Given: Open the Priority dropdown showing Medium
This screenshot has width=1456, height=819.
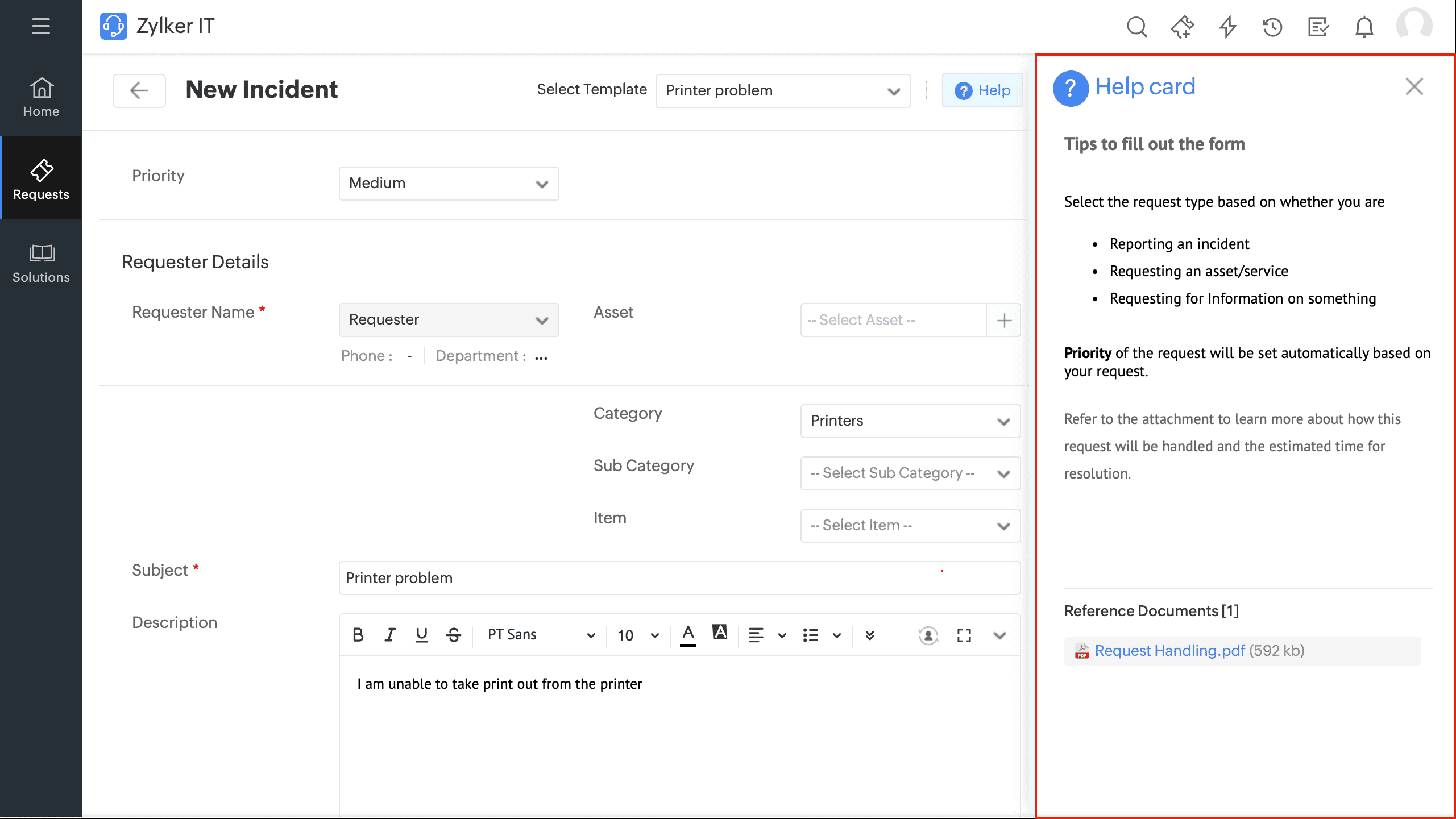Looking at the screenshot, I should pos(449,184).
